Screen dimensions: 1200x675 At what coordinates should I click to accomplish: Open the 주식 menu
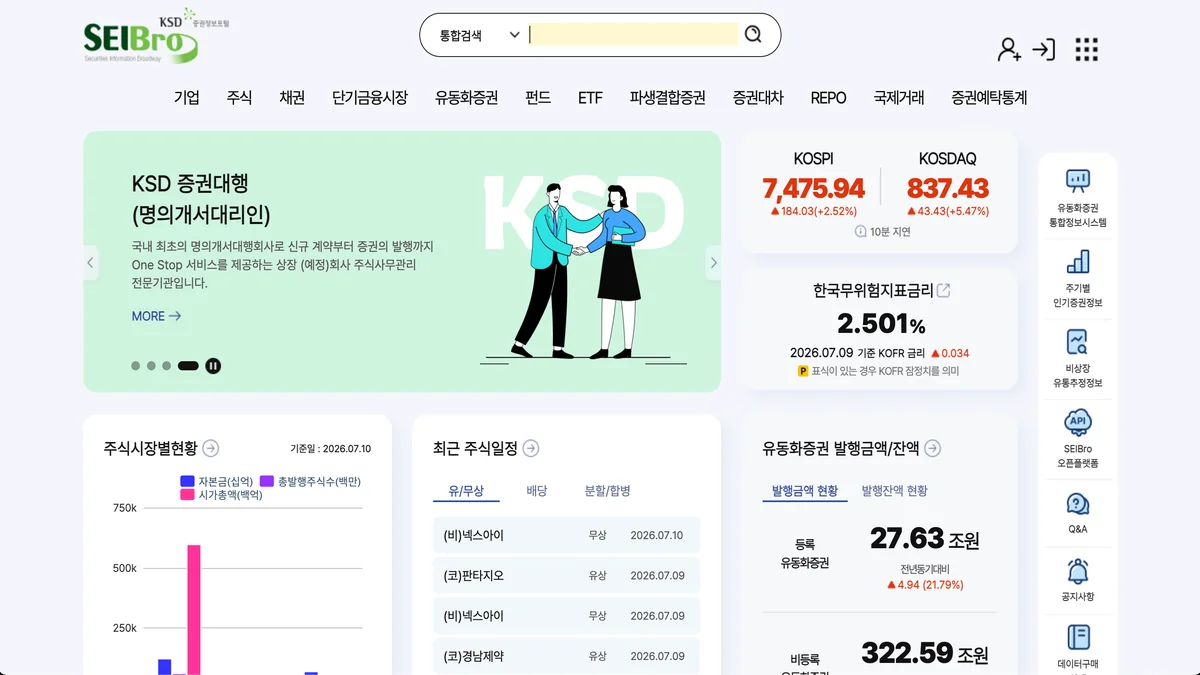click(x=239, y=98)
